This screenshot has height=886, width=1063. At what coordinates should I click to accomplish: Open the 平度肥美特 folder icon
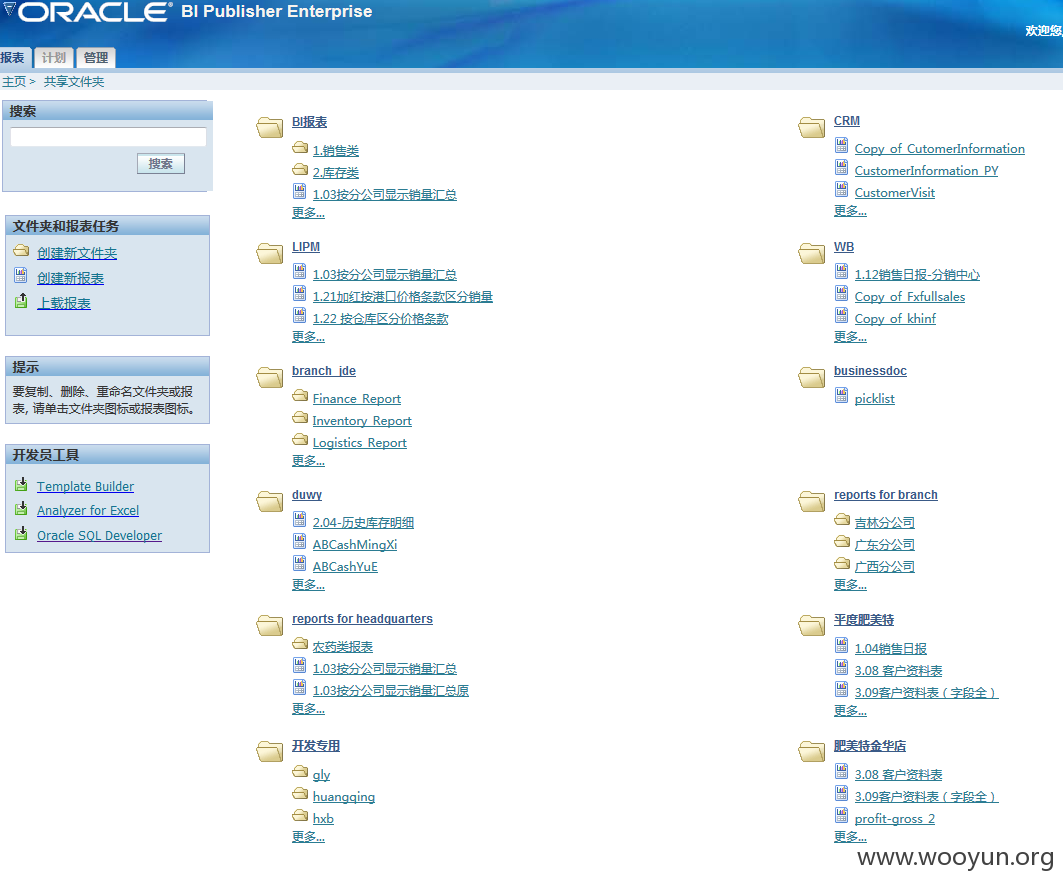811,625
